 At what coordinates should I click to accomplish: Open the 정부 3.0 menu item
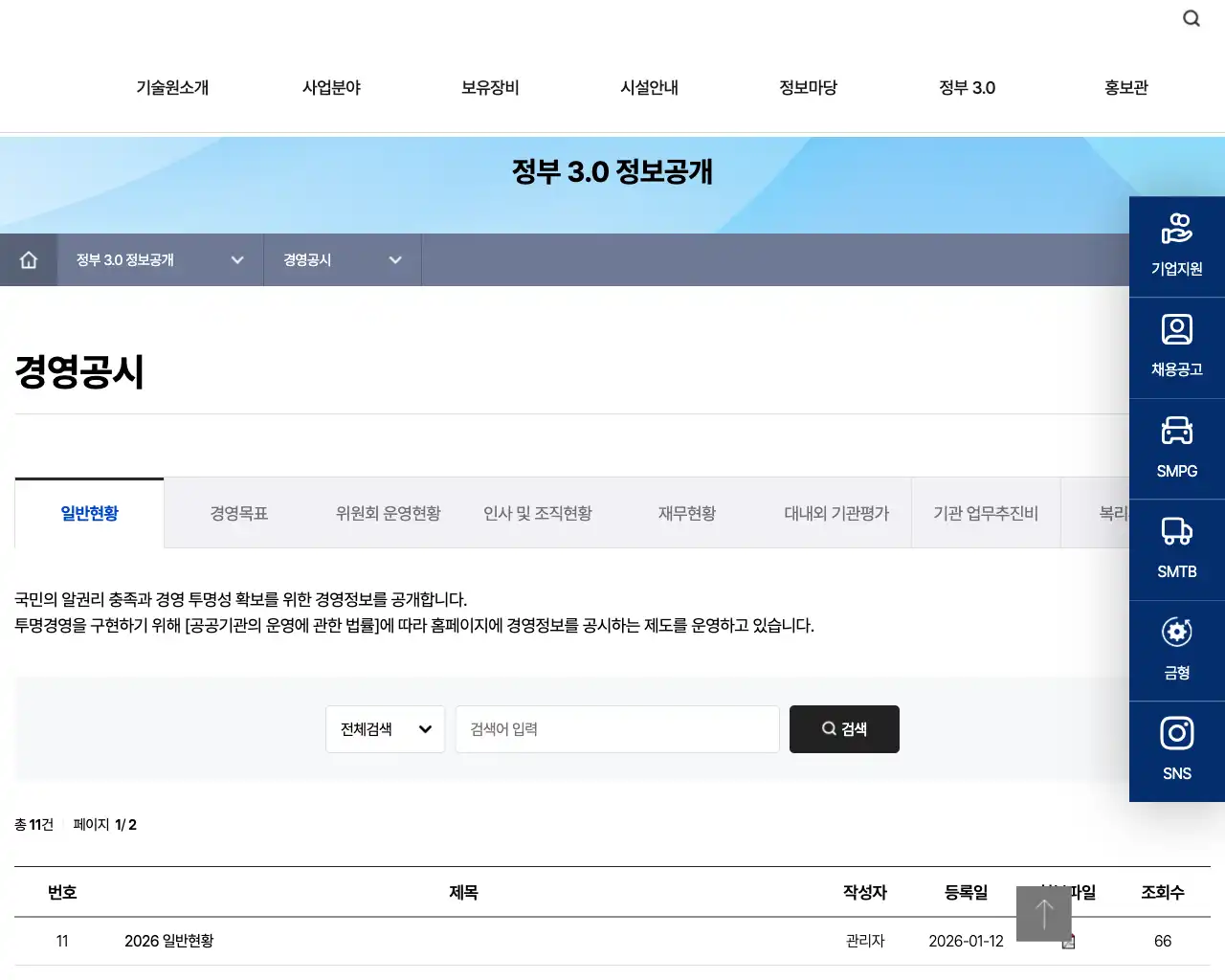click(x=967, y=87)
